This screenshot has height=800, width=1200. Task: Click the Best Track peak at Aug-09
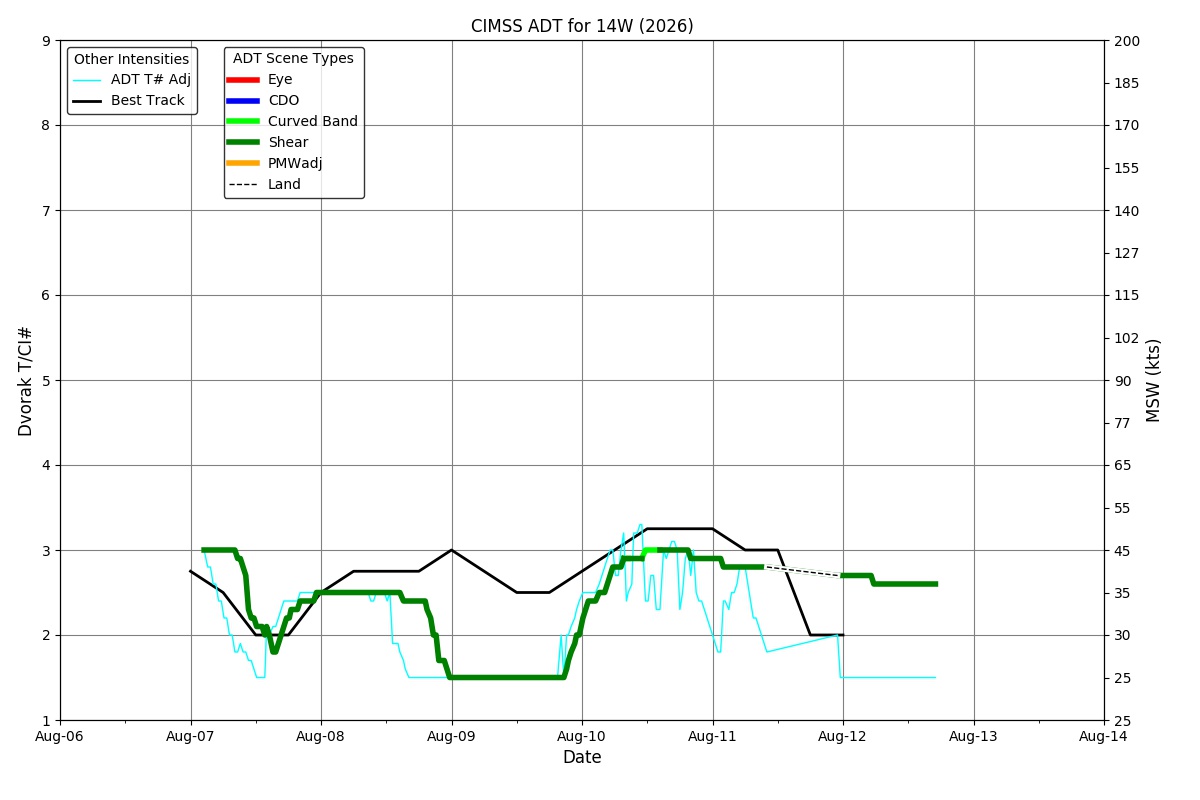(452, 550)
